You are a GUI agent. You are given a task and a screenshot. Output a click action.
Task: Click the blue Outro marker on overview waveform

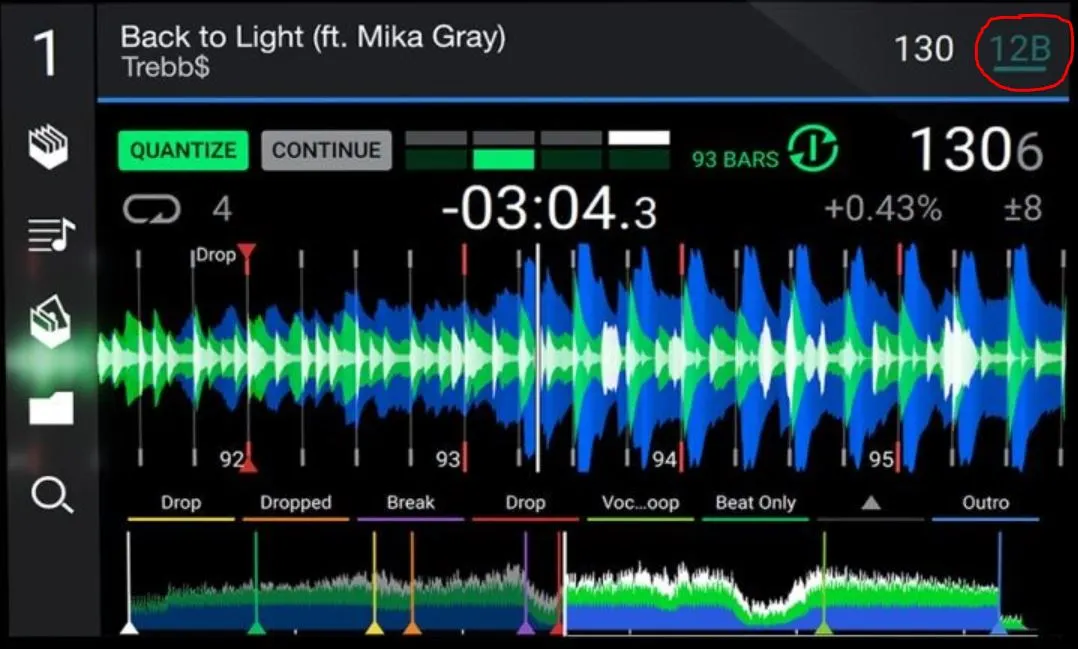(x=998, y=625)
